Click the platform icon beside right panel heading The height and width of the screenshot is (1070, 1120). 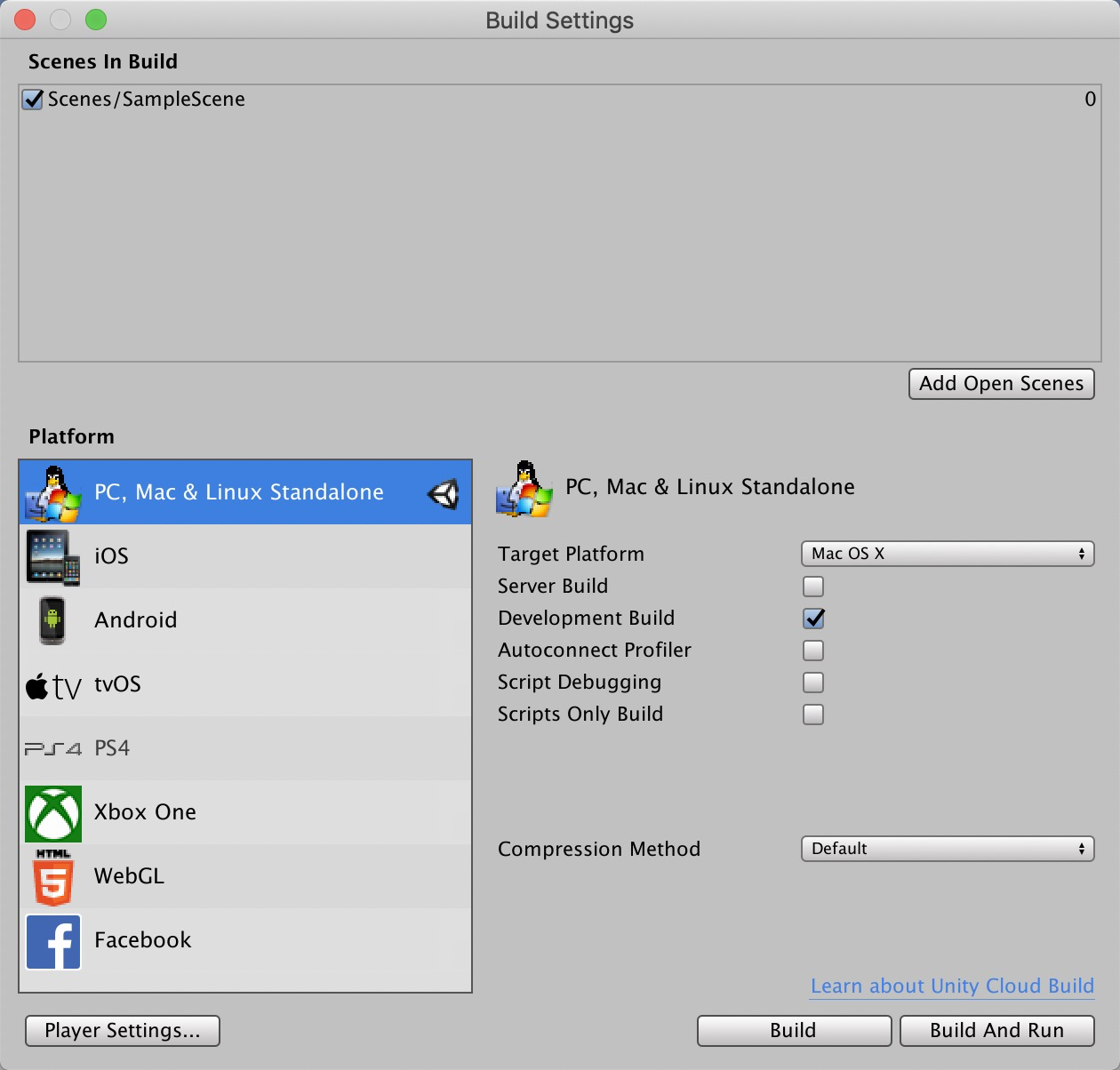pos(524,488)
